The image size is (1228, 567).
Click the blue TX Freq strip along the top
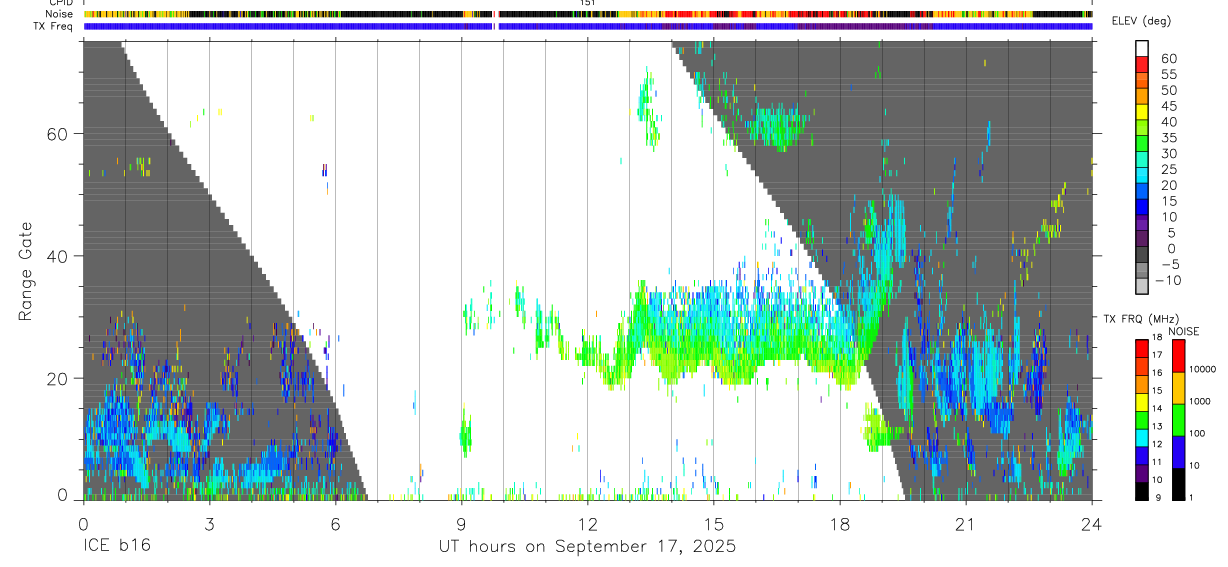[587, 26]
